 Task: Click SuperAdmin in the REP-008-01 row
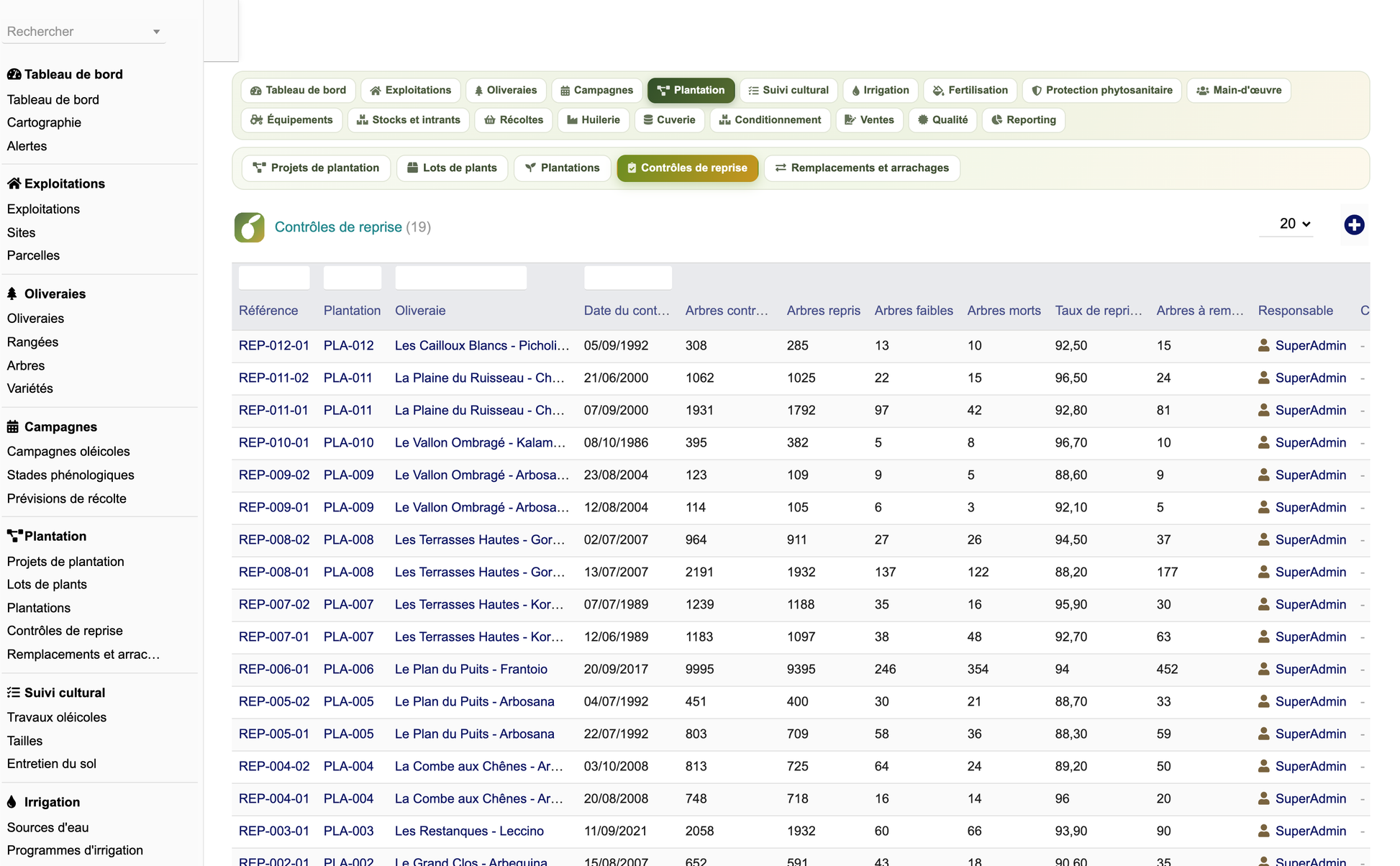(x=1310, y=573)
